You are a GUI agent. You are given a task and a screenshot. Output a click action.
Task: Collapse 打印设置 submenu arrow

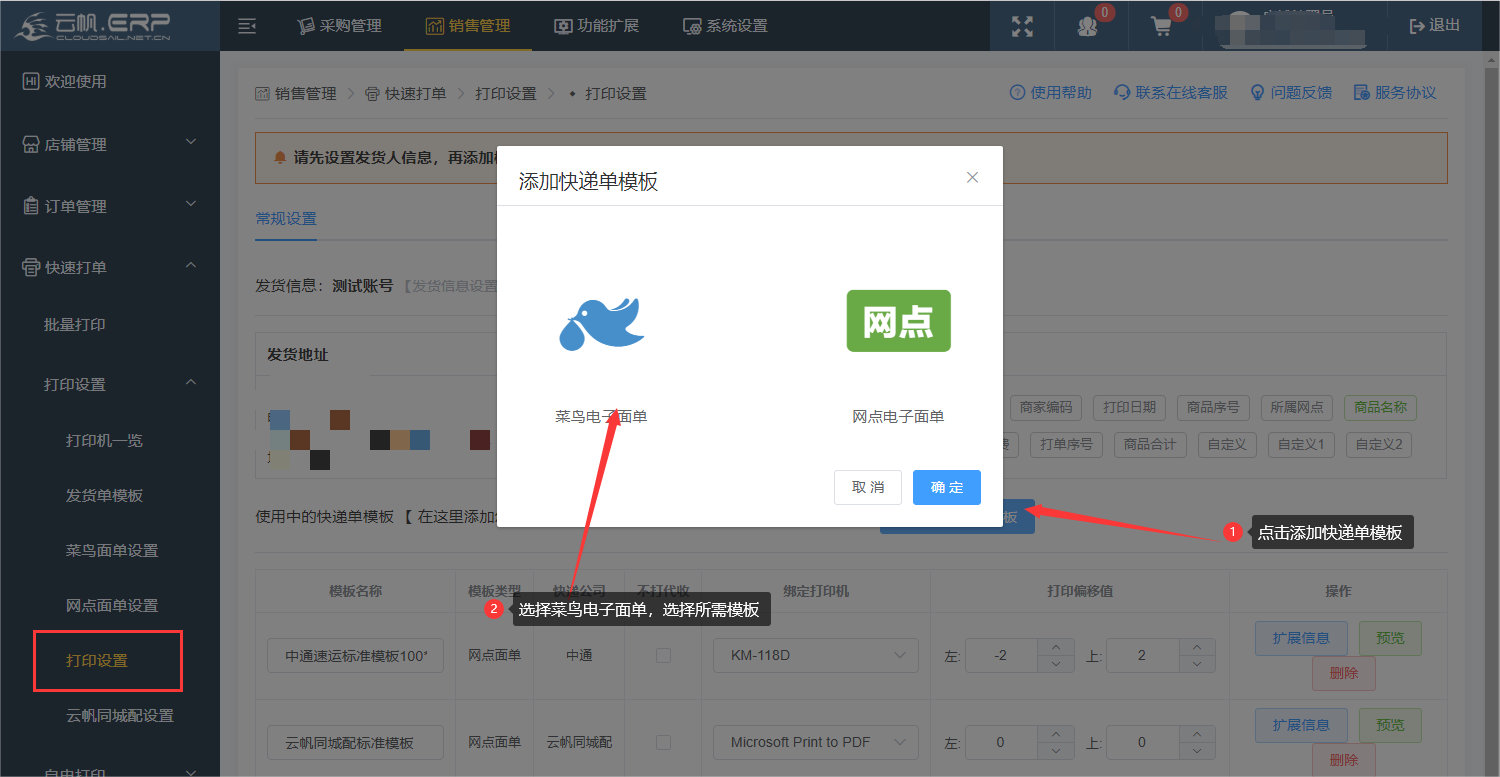[x=191, y=383]
